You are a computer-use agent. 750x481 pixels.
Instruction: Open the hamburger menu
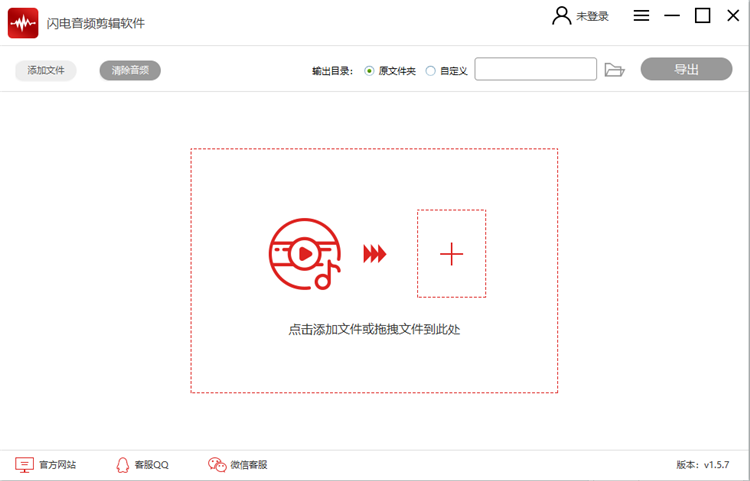coord(641,16)
